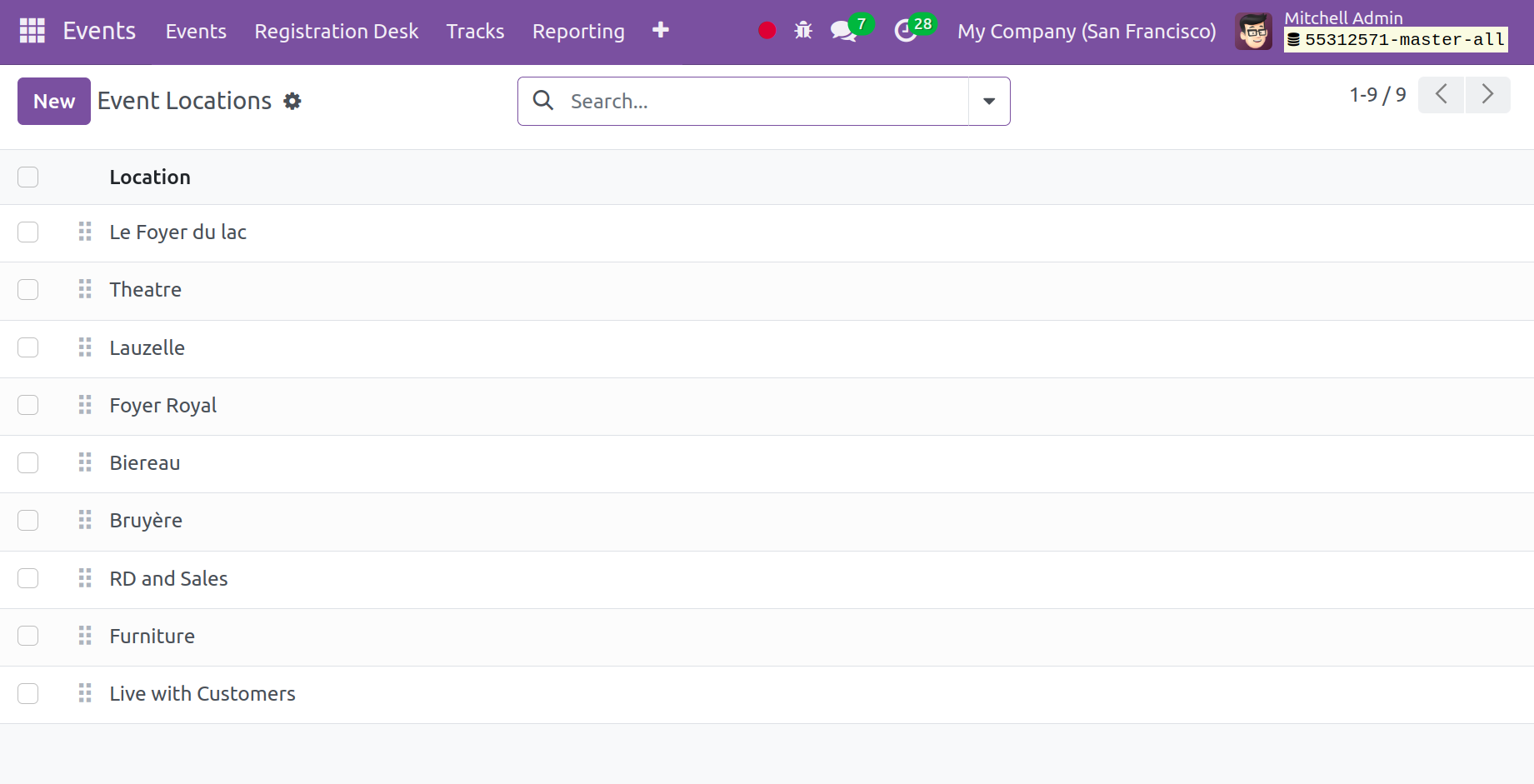Image resolution: width=1534 pixels, height=784 pixels.
Task: Open the Bruyère location record
Action: tap(146, 520)
